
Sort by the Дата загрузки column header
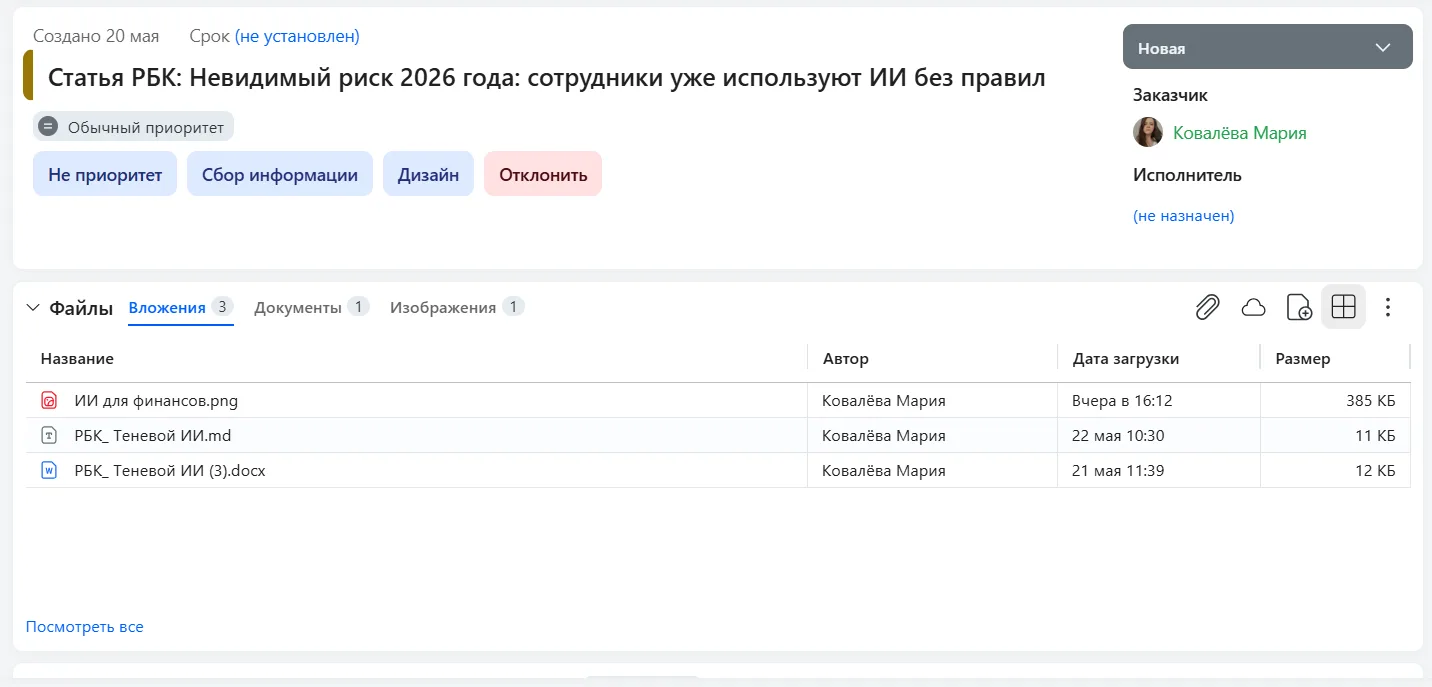click(x=1126, y=359)
